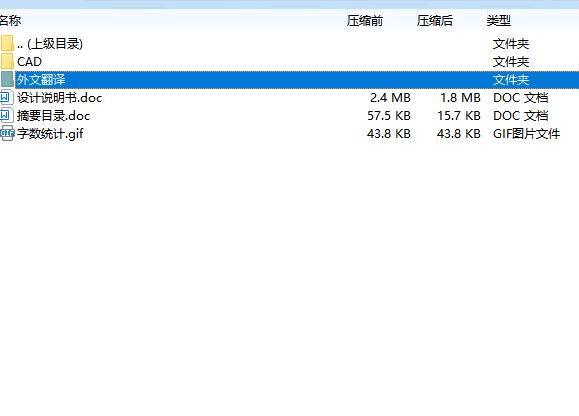Click the Word icon of 摘要目录.doc
Screen dimensions: 579x416
point(7,116)
